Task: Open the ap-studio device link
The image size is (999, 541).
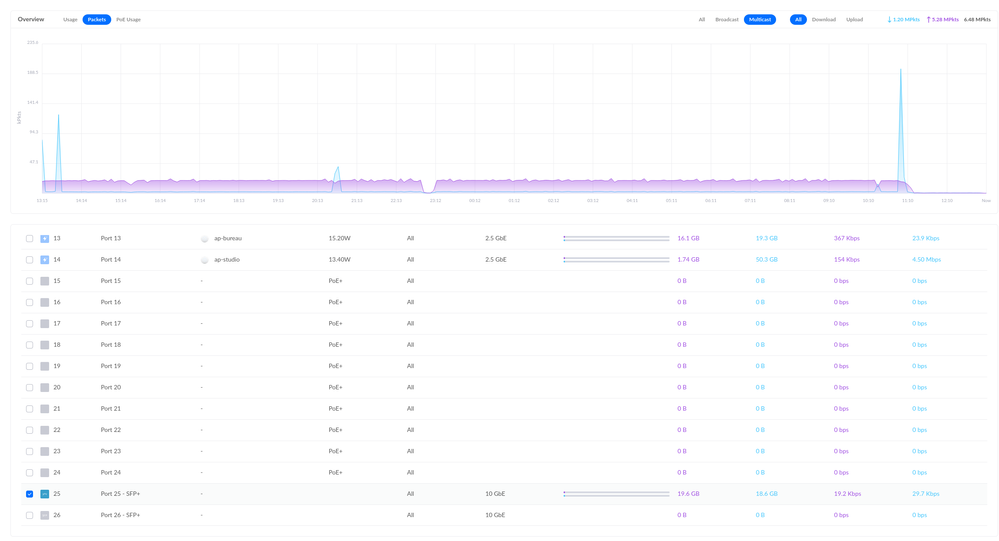Action: pos(227,260)
